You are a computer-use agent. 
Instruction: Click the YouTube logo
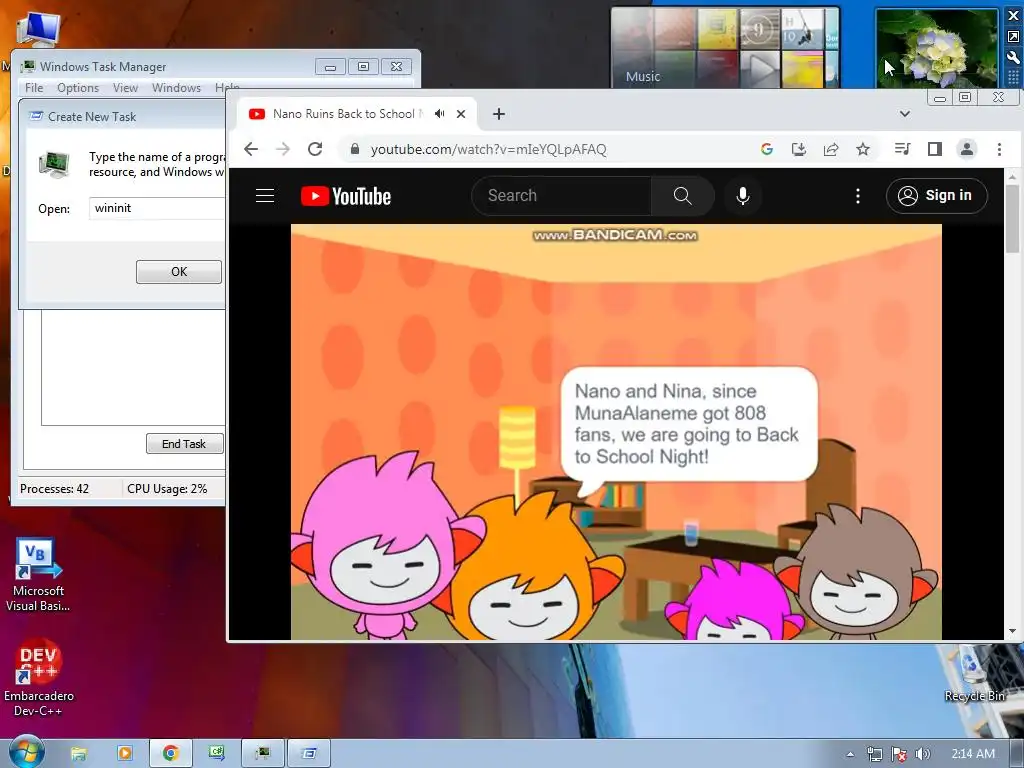[345, 196]
